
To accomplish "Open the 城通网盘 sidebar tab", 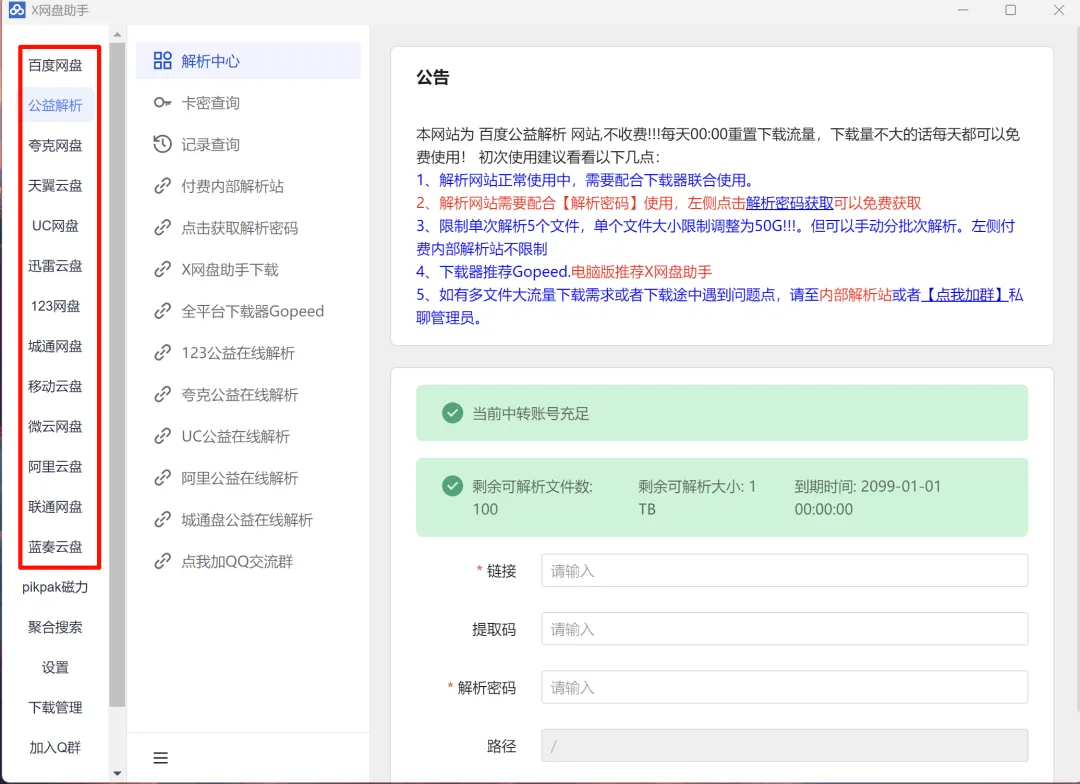I will point(55,346).
